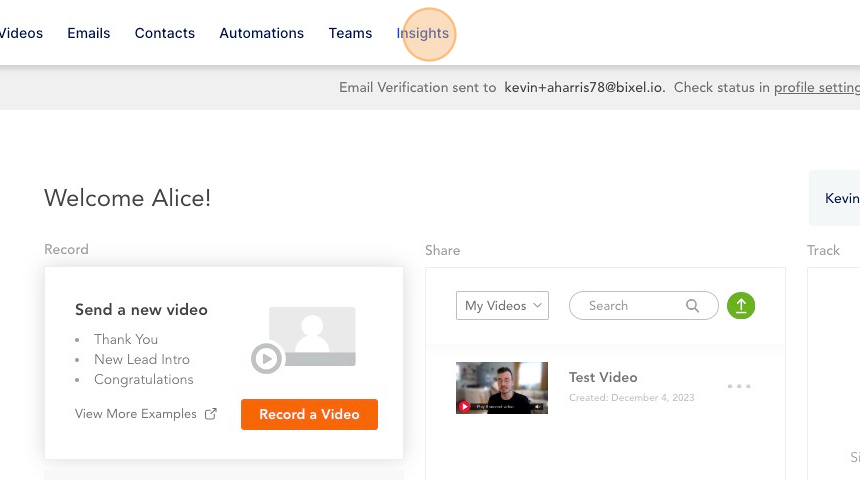Click the green upload video icon
This screenshot has width=860, height=480.
pyautogui.click(x=740, y=306)
